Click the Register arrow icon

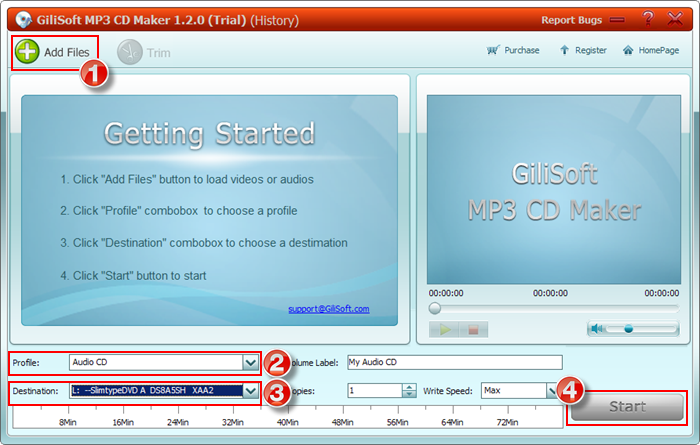click(564, 50)
